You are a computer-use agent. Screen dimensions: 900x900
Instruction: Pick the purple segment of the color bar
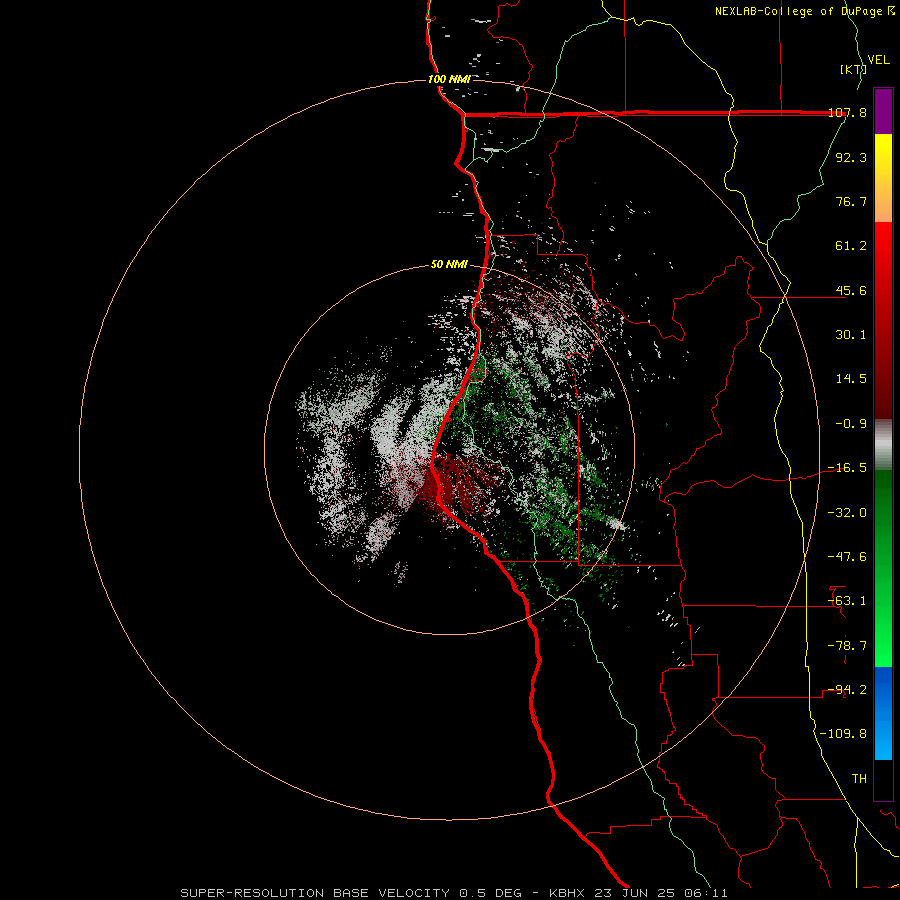pyautogui.click(x=883, y=111)
